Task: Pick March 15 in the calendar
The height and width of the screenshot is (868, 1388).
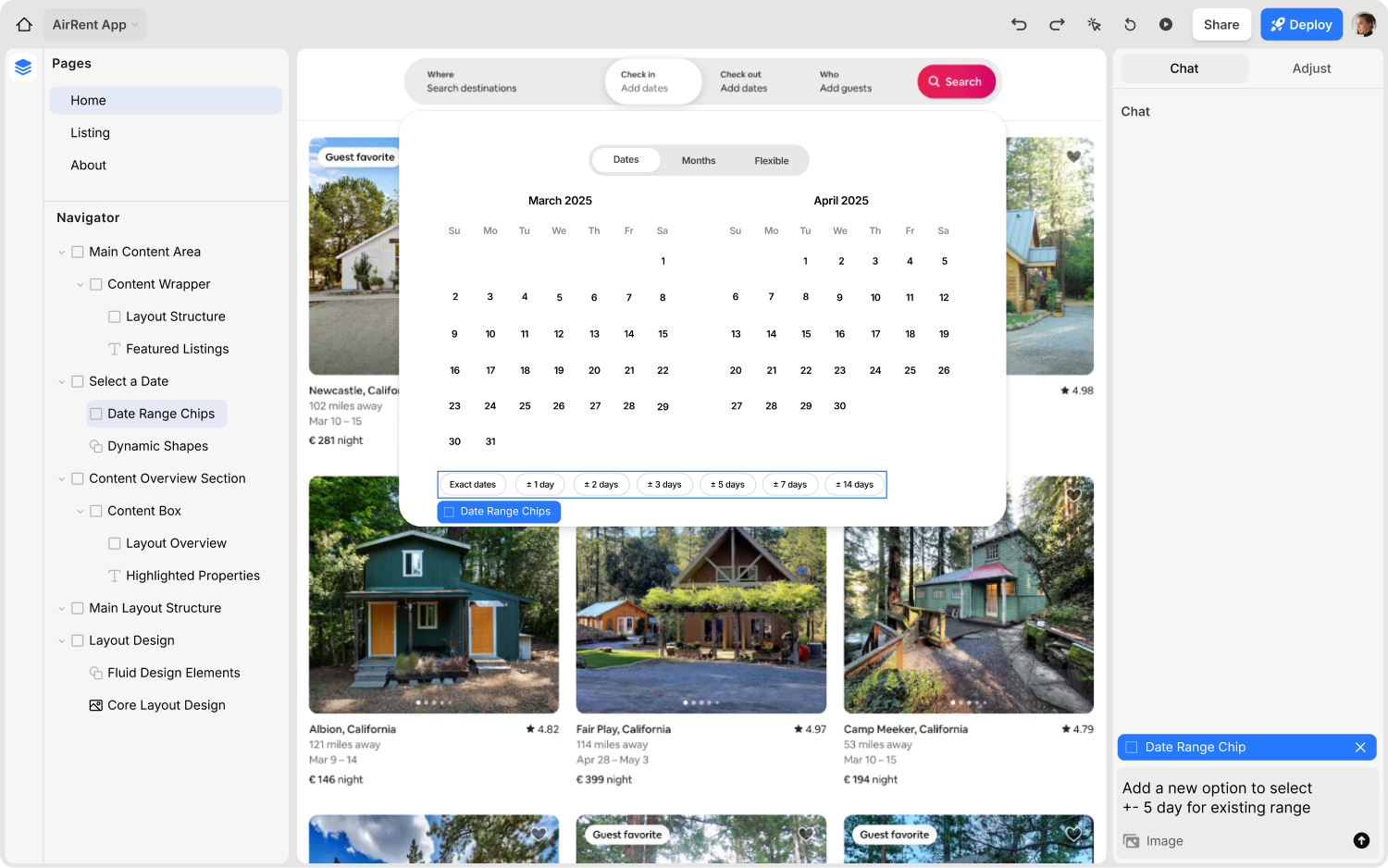Action: pyautogui.click(x=663, y=334)
